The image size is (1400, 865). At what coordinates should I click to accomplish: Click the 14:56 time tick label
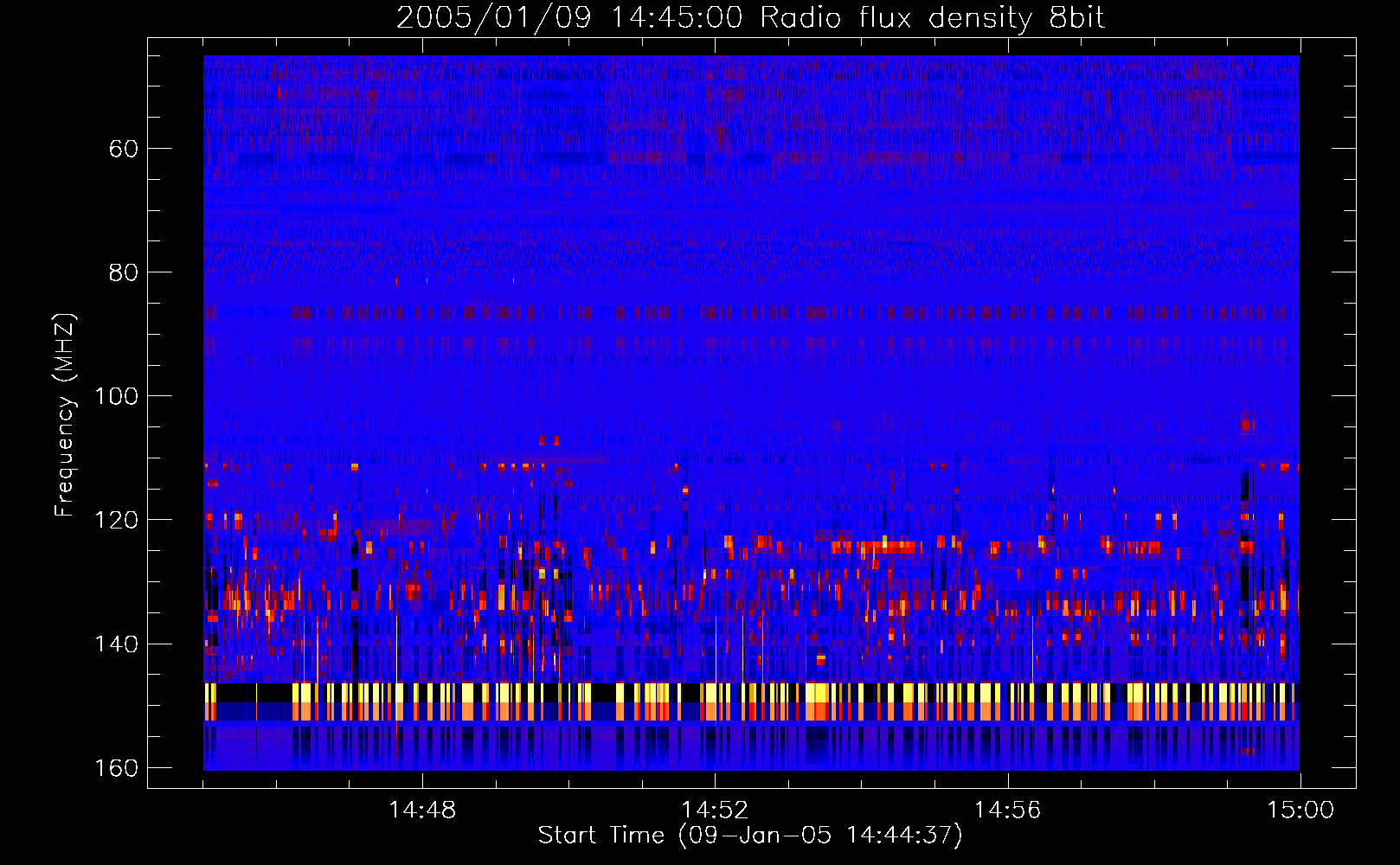click(x=1007, y=811)
